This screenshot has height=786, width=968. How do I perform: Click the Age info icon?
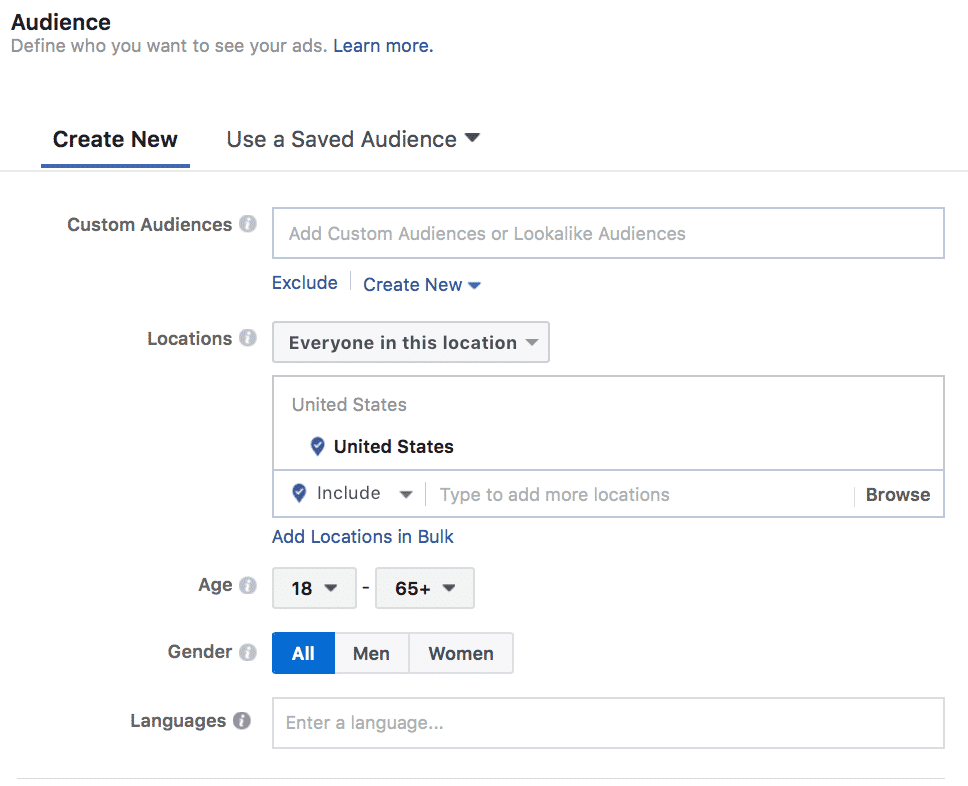pyautogui.click(x=248, y=585)
